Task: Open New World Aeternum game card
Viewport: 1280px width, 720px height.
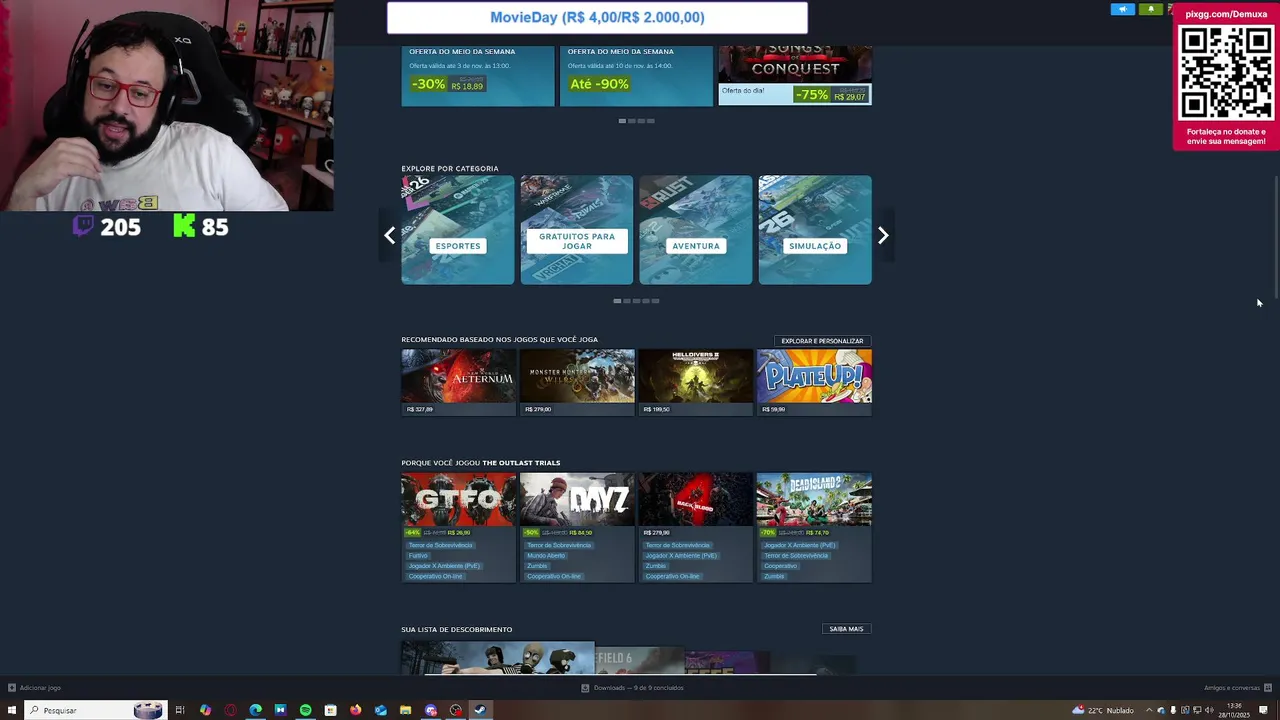Action: [458, 382]
